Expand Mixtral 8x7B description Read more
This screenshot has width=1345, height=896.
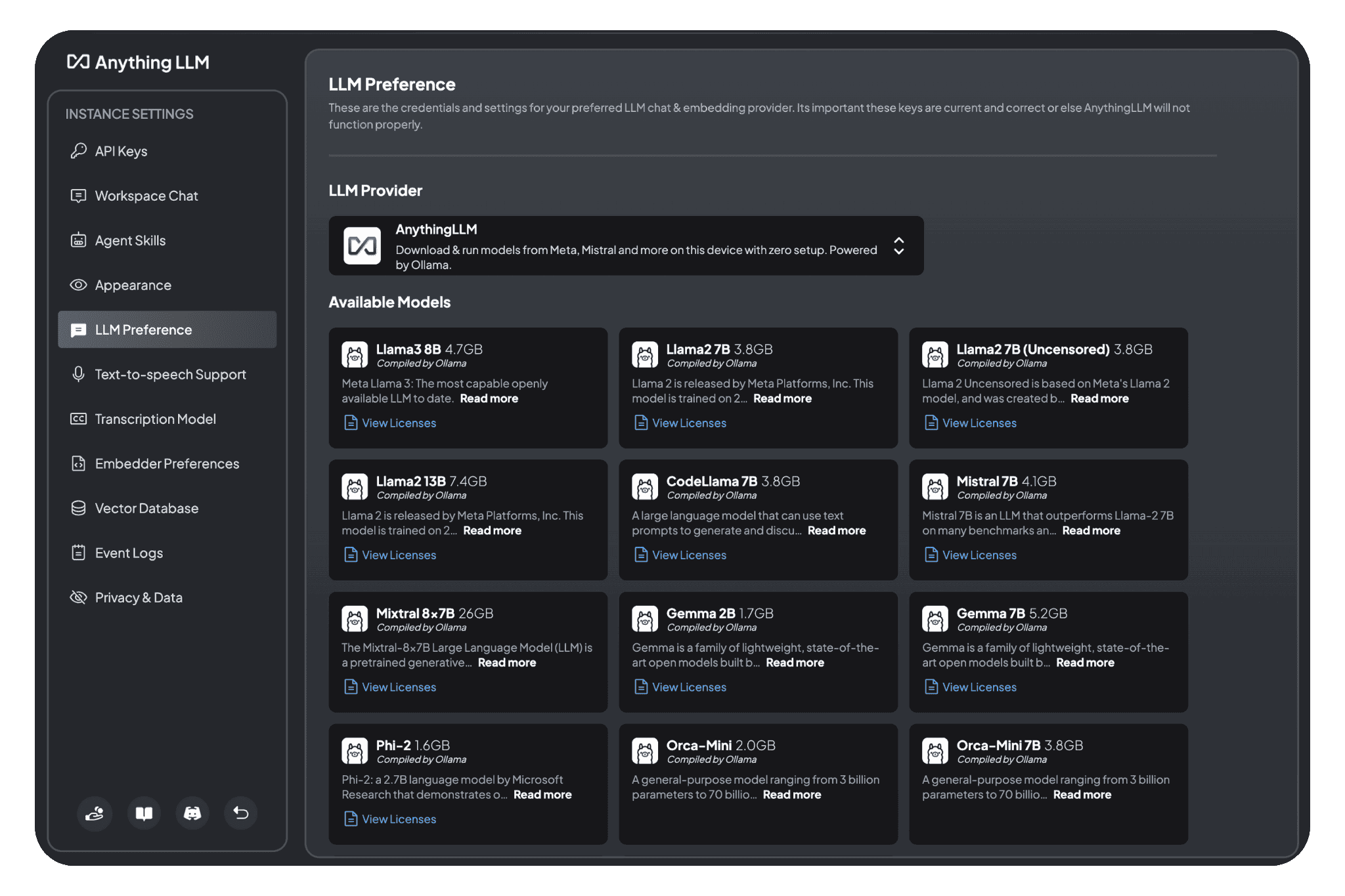[x=506, y=663]
